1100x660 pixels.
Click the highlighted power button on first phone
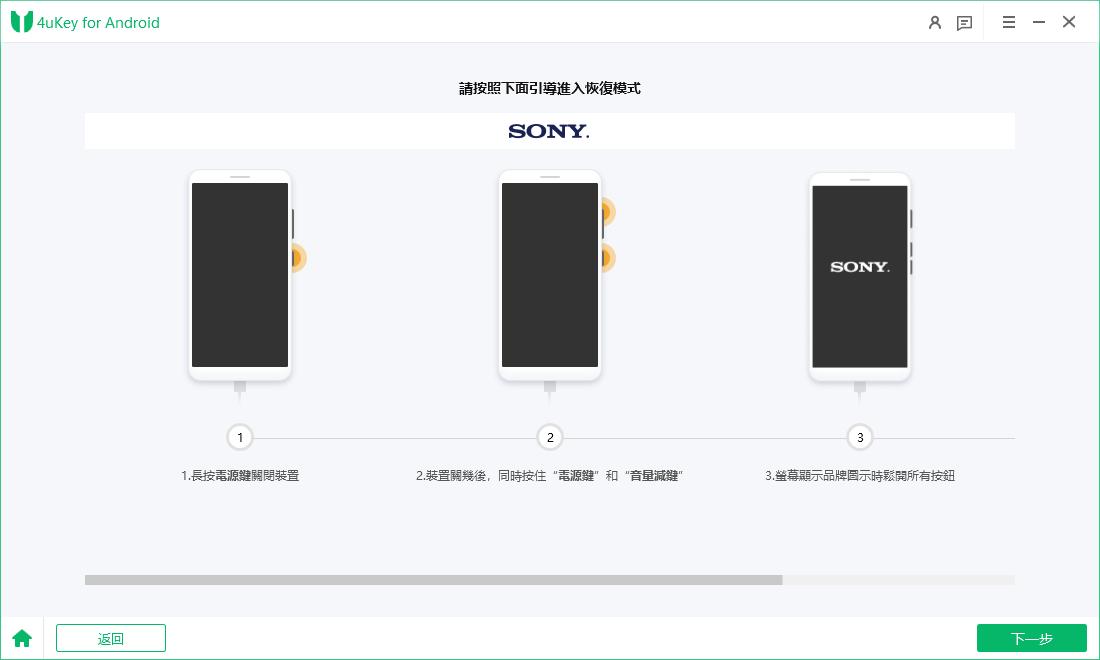[x=297, y=258]
